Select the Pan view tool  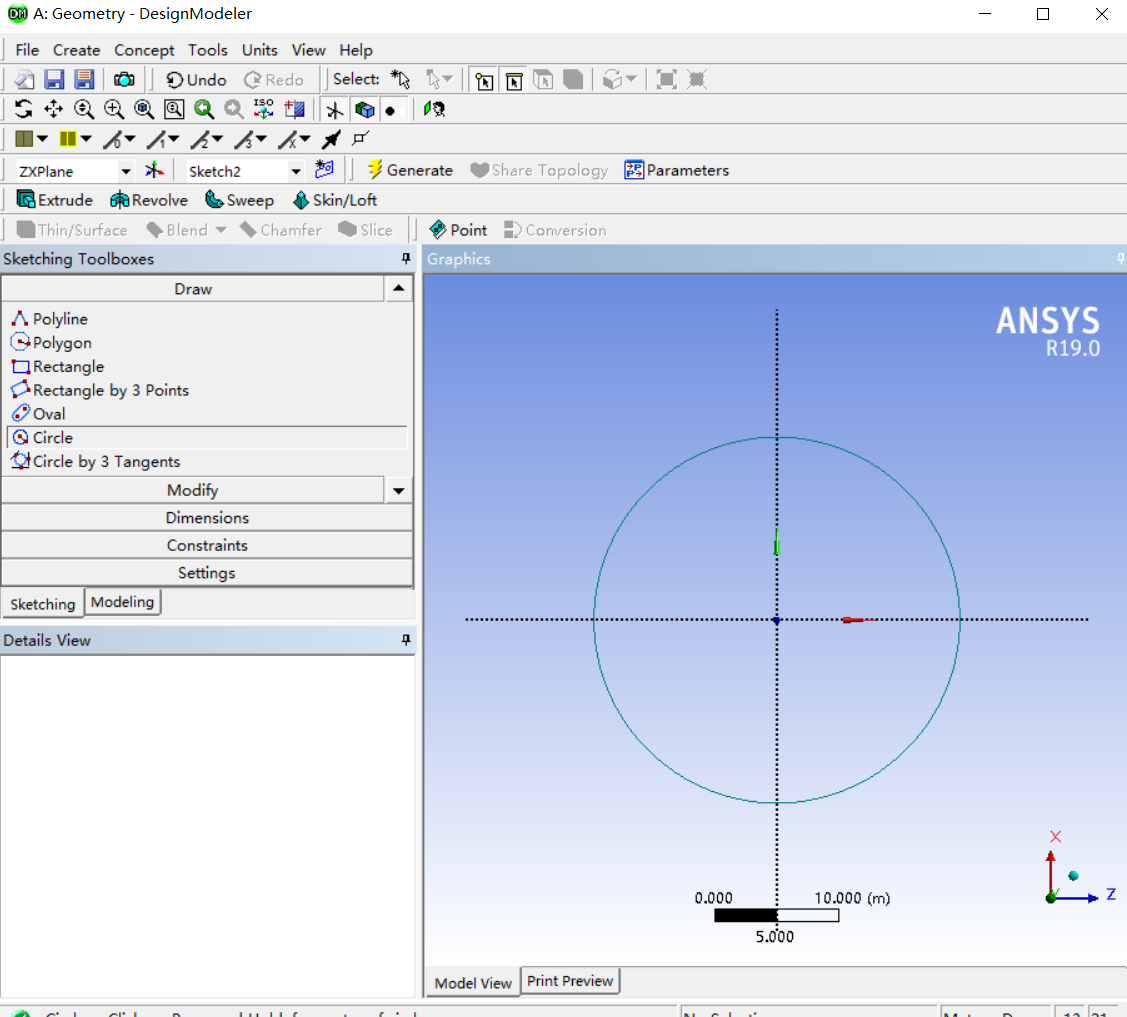click(53, 109)
